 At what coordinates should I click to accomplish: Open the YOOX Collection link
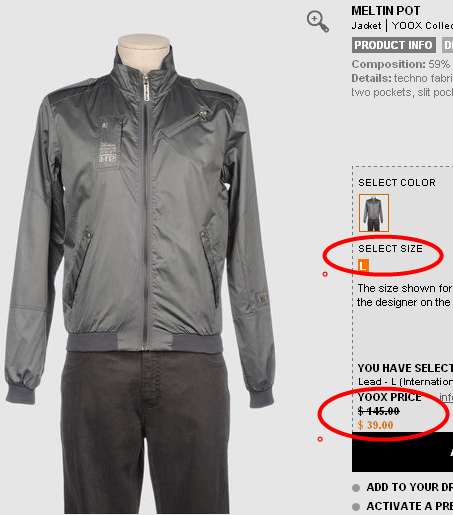422,26
